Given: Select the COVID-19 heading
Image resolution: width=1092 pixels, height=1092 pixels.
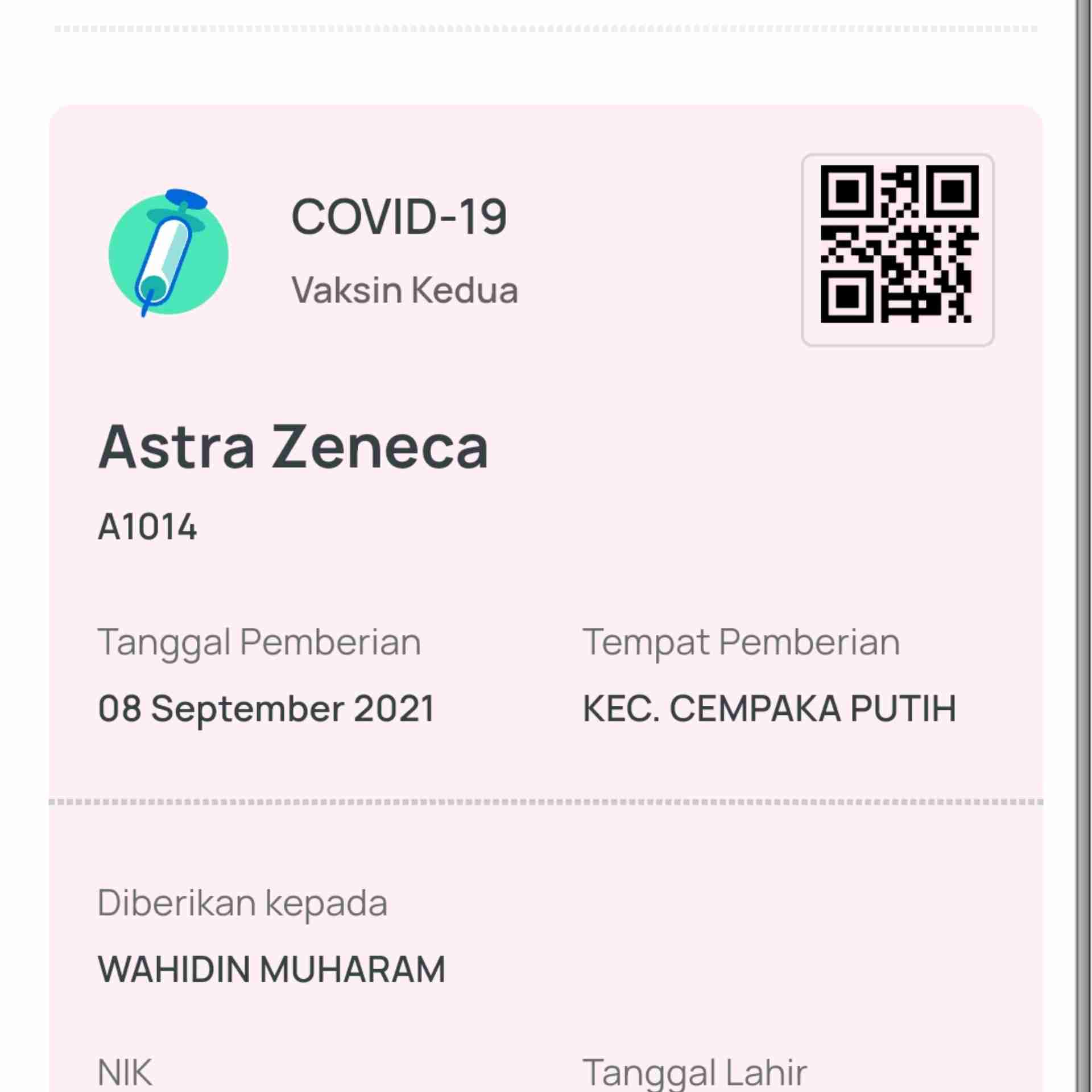Looking at the screenshot, I should click(x=399, y=217).
